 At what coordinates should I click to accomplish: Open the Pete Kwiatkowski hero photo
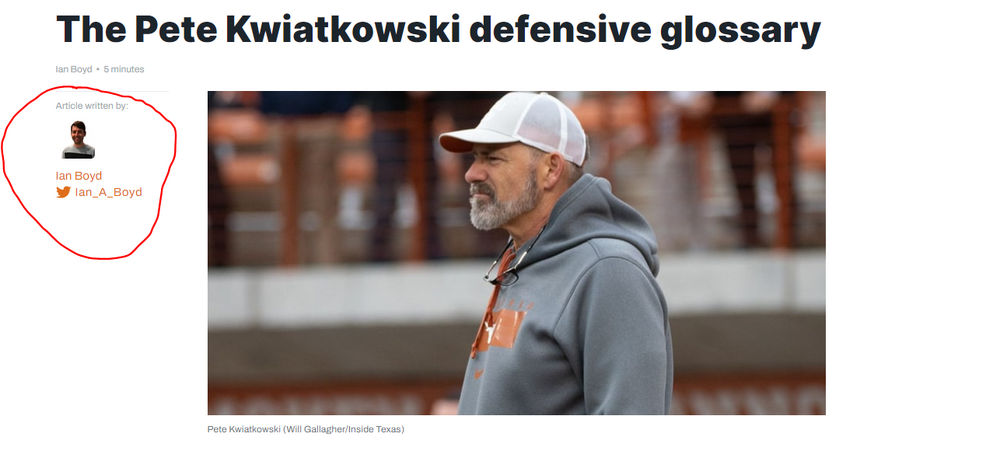(517, 253)
